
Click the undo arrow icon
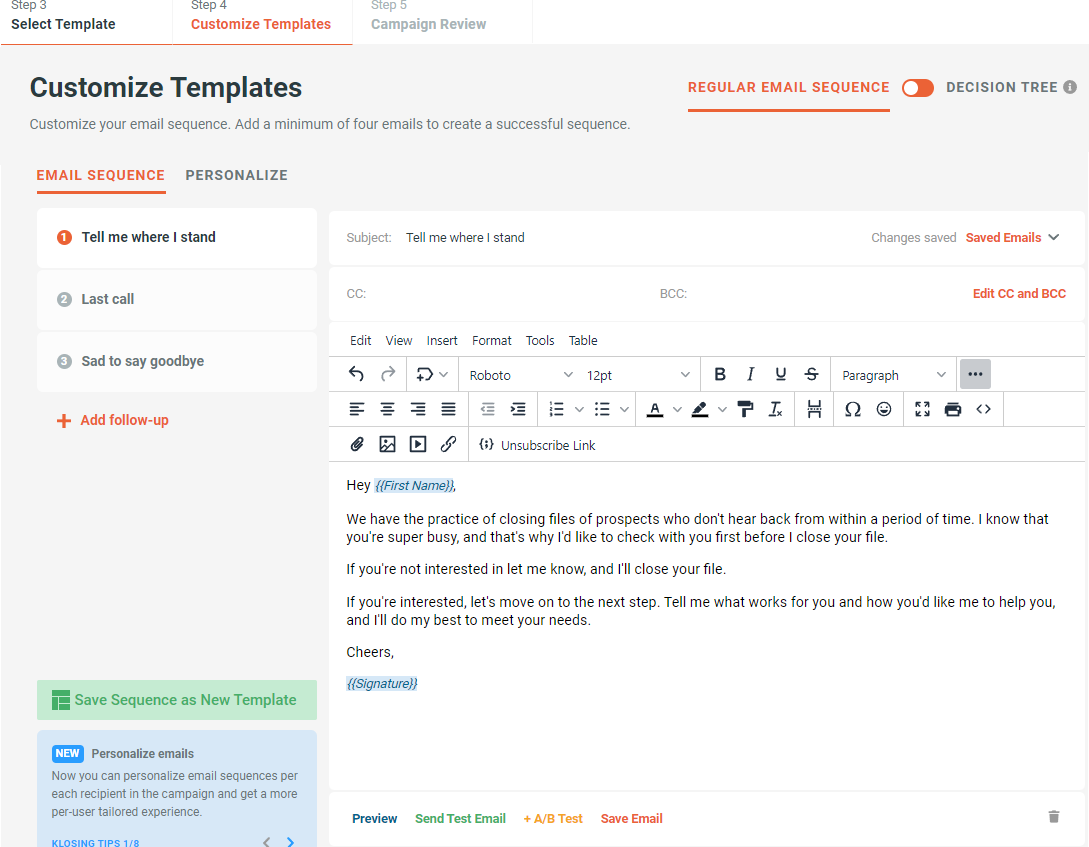click(356, 375)
